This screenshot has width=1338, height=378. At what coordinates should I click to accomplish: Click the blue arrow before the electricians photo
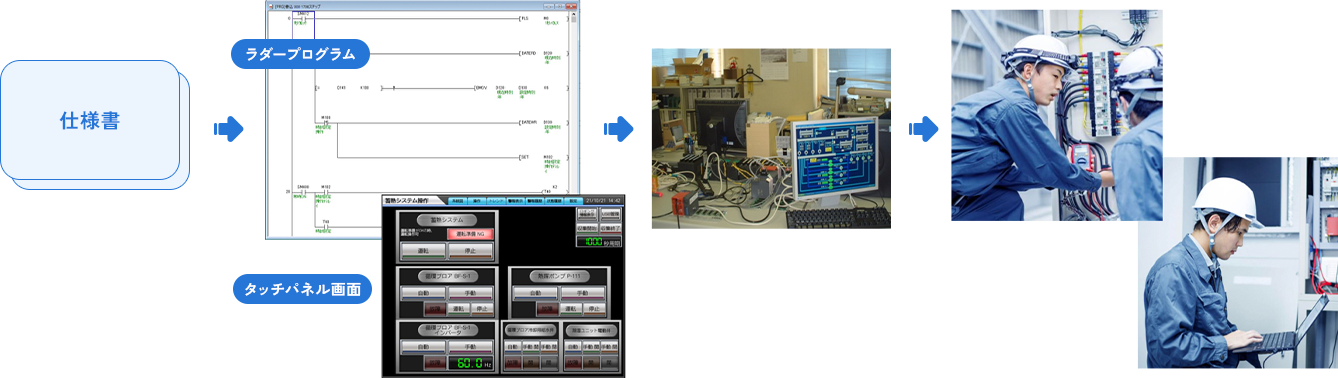923,128
